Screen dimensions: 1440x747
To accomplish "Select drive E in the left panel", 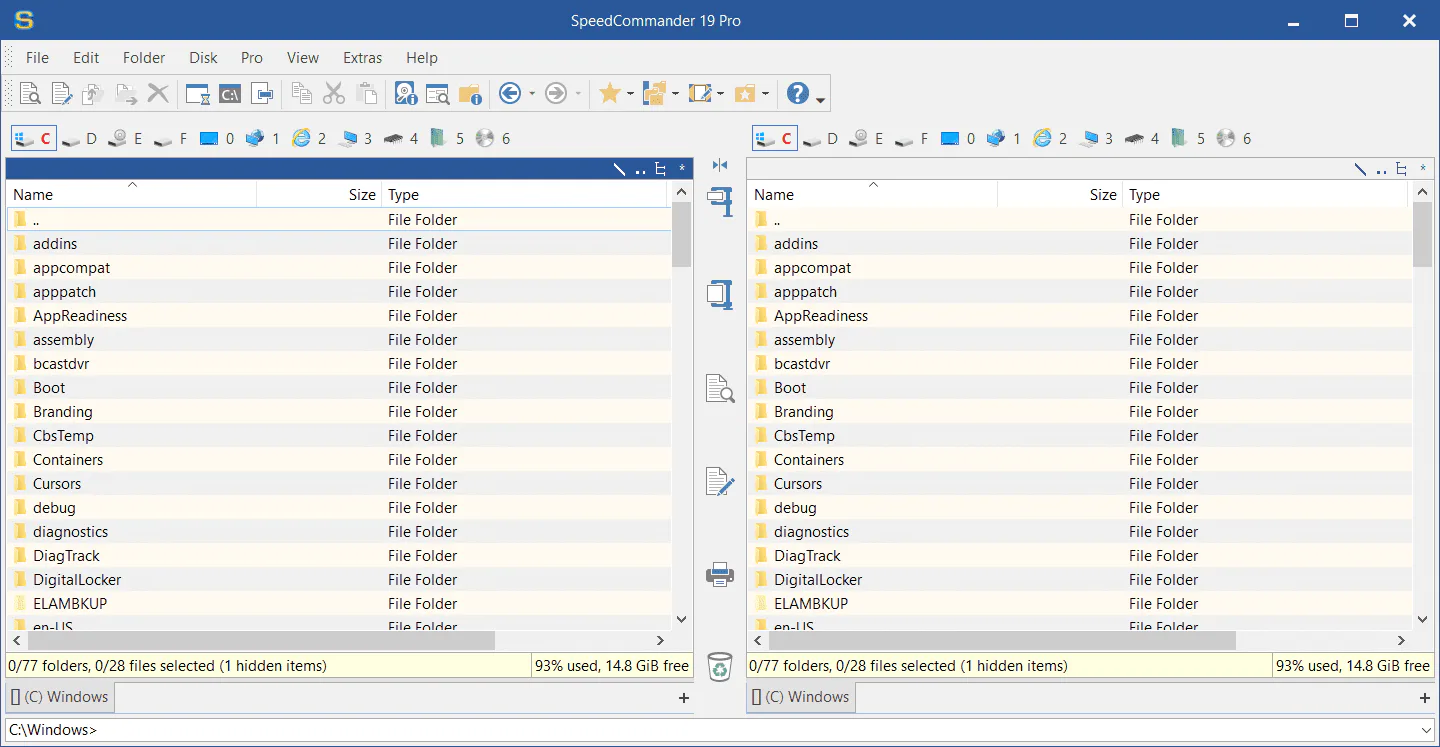I will 125,139.
